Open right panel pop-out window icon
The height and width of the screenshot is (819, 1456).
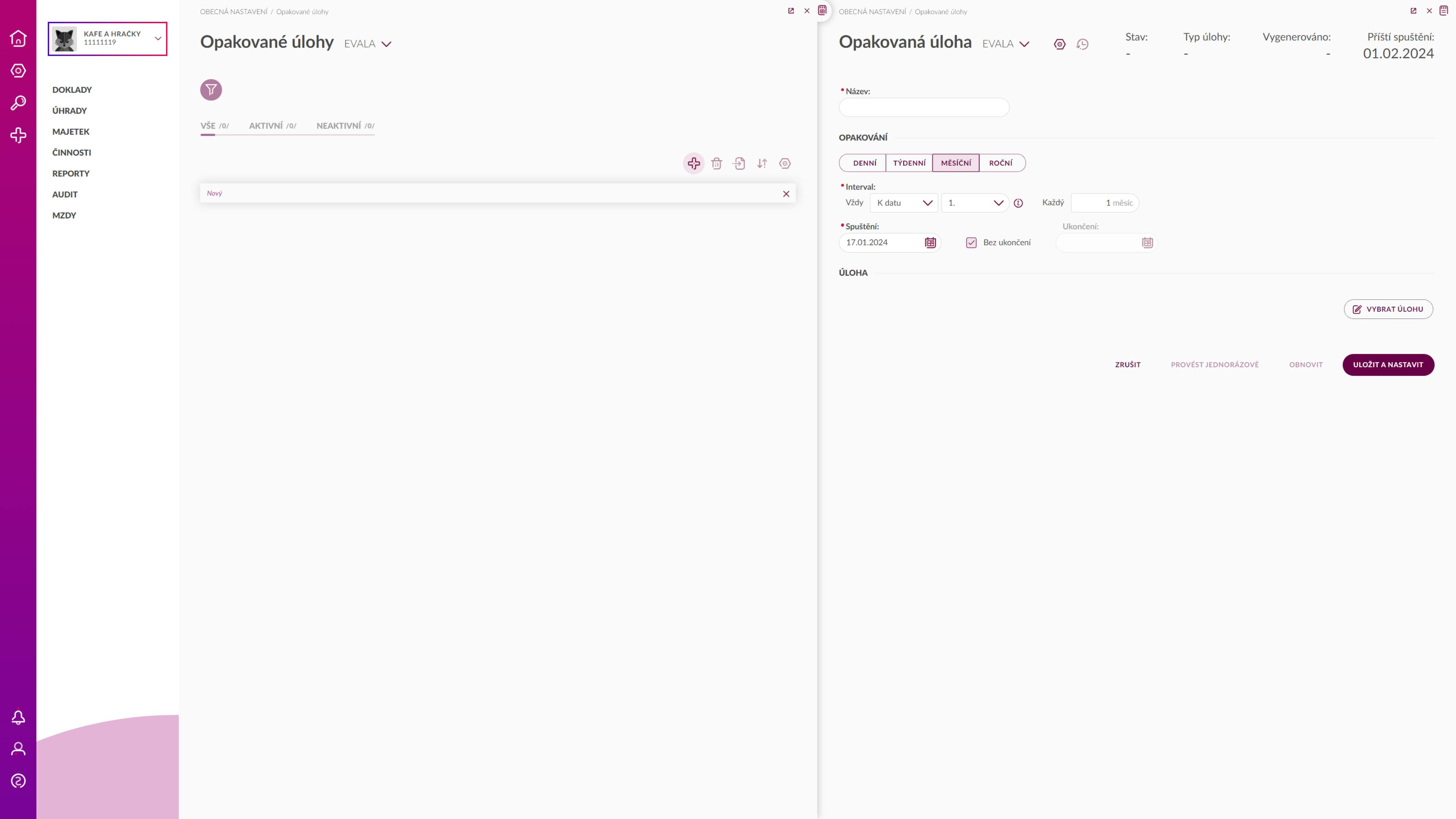tap(1414, 11)
